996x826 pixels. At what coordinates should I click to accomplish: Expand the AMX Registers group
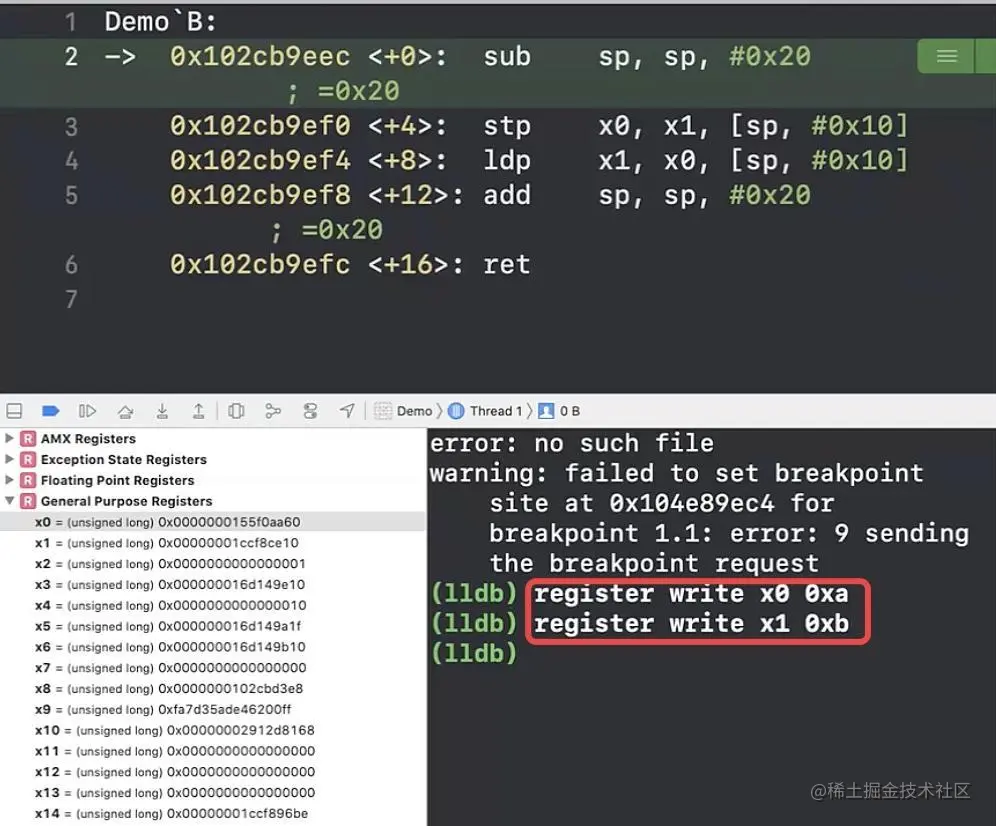[10, 438]
